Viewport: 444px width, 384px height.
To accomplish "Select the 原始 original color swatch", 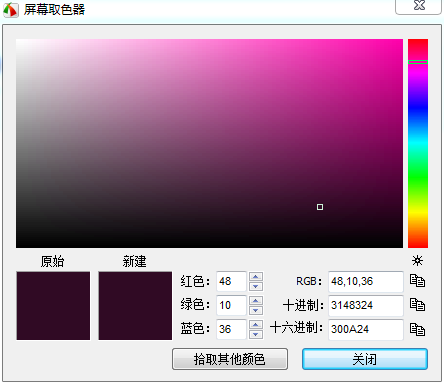I will coord(53,306).
